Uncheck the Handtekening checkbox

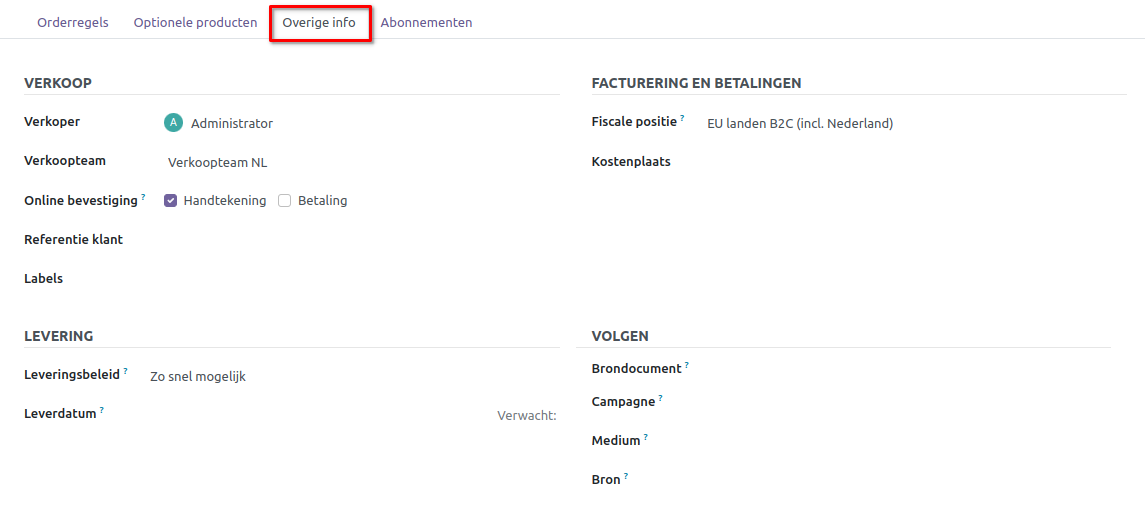pos(171,200)
